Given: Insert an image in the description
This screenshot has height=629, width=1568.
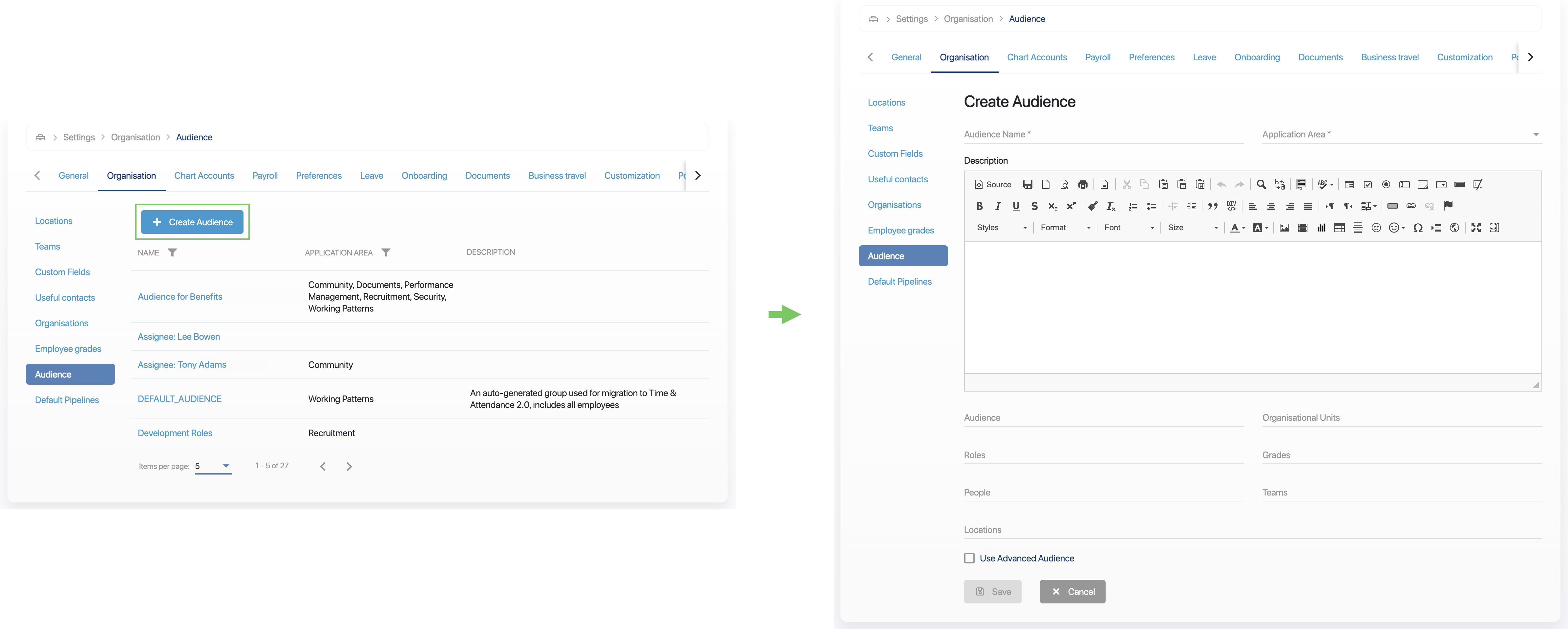Looking at the screenshot, I should coord(1284,228).
